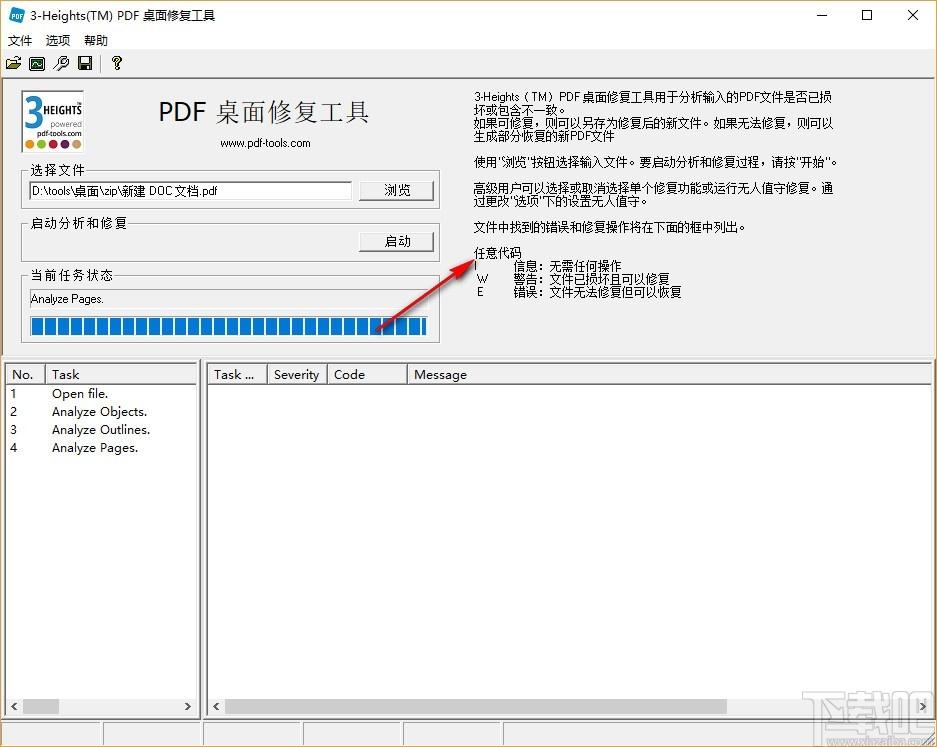Maximize the window

(867, 15)
